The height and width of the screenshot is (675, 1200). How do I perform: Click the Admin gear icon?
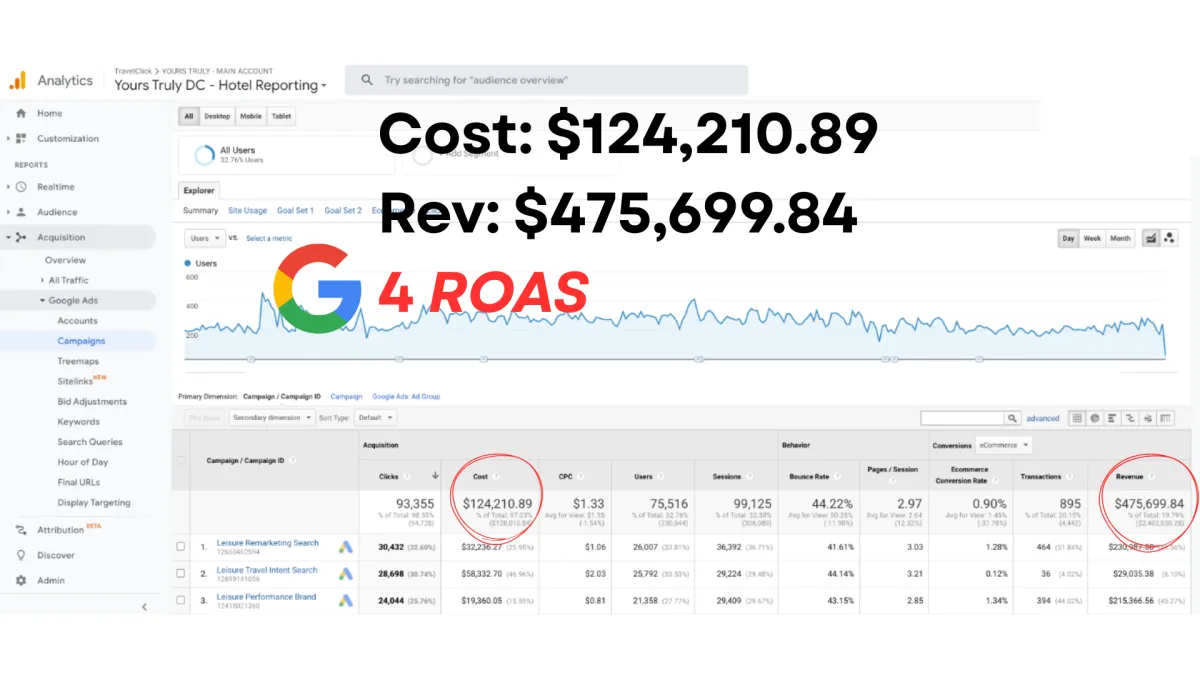pos(21,580)
